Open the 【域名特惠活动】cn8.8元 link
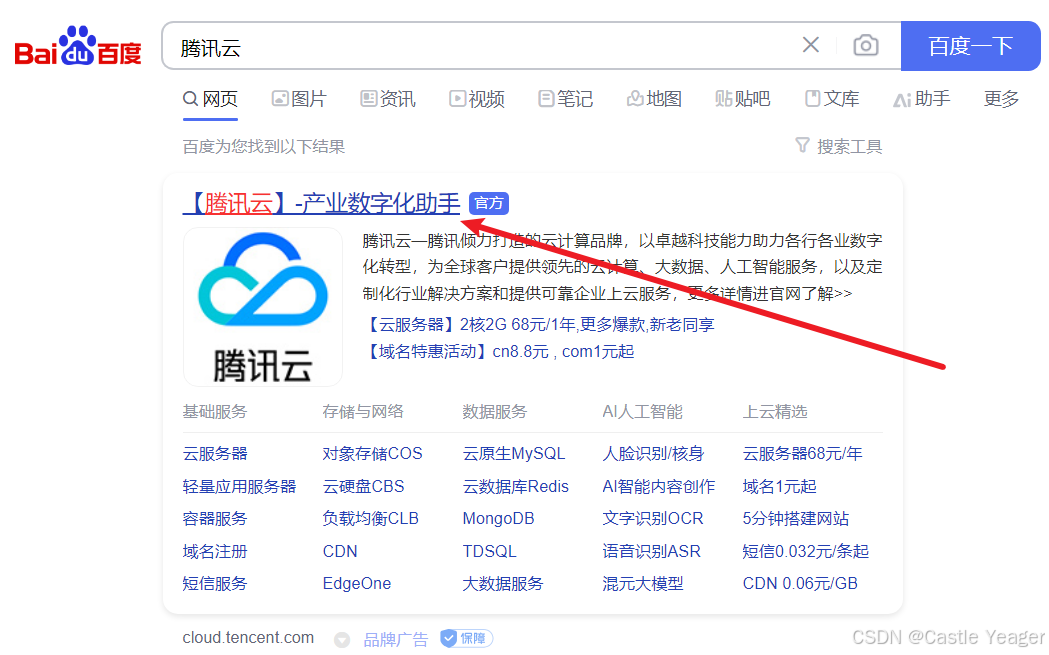 pos(498,351)
